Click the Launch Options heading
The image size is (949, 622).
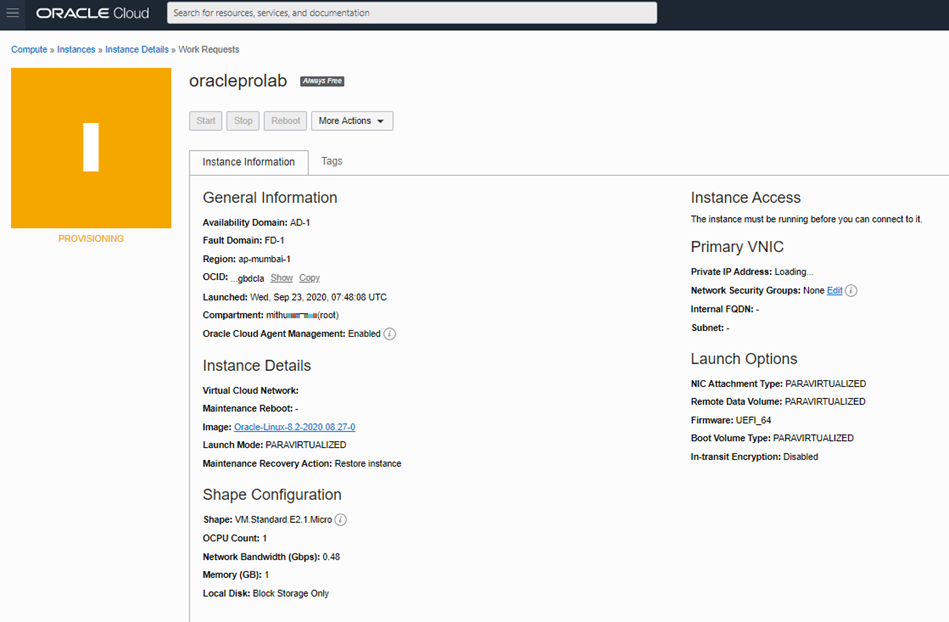pyautogui.click(x=744, y=359)
